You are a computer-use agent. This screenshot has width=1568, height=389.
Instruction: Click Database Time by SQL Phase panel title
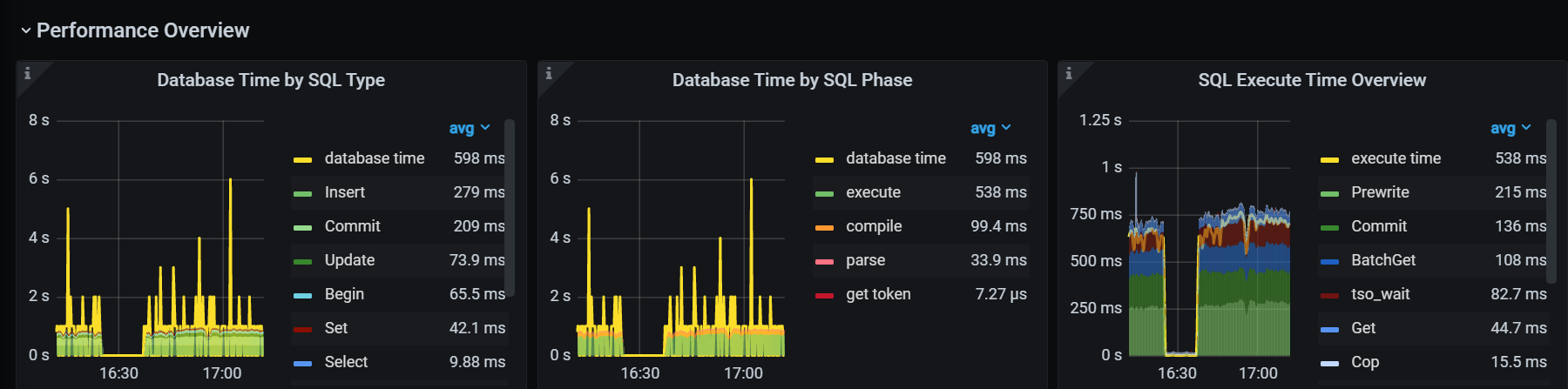coord(792,80)
